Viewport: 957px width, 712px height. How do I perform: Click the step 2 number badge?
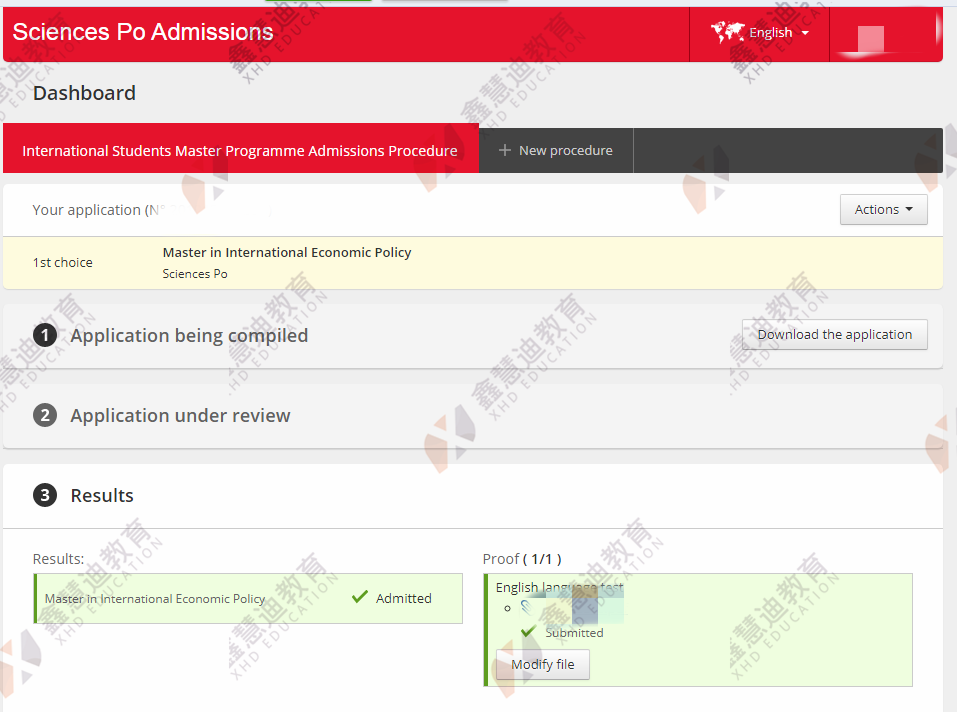45,415
